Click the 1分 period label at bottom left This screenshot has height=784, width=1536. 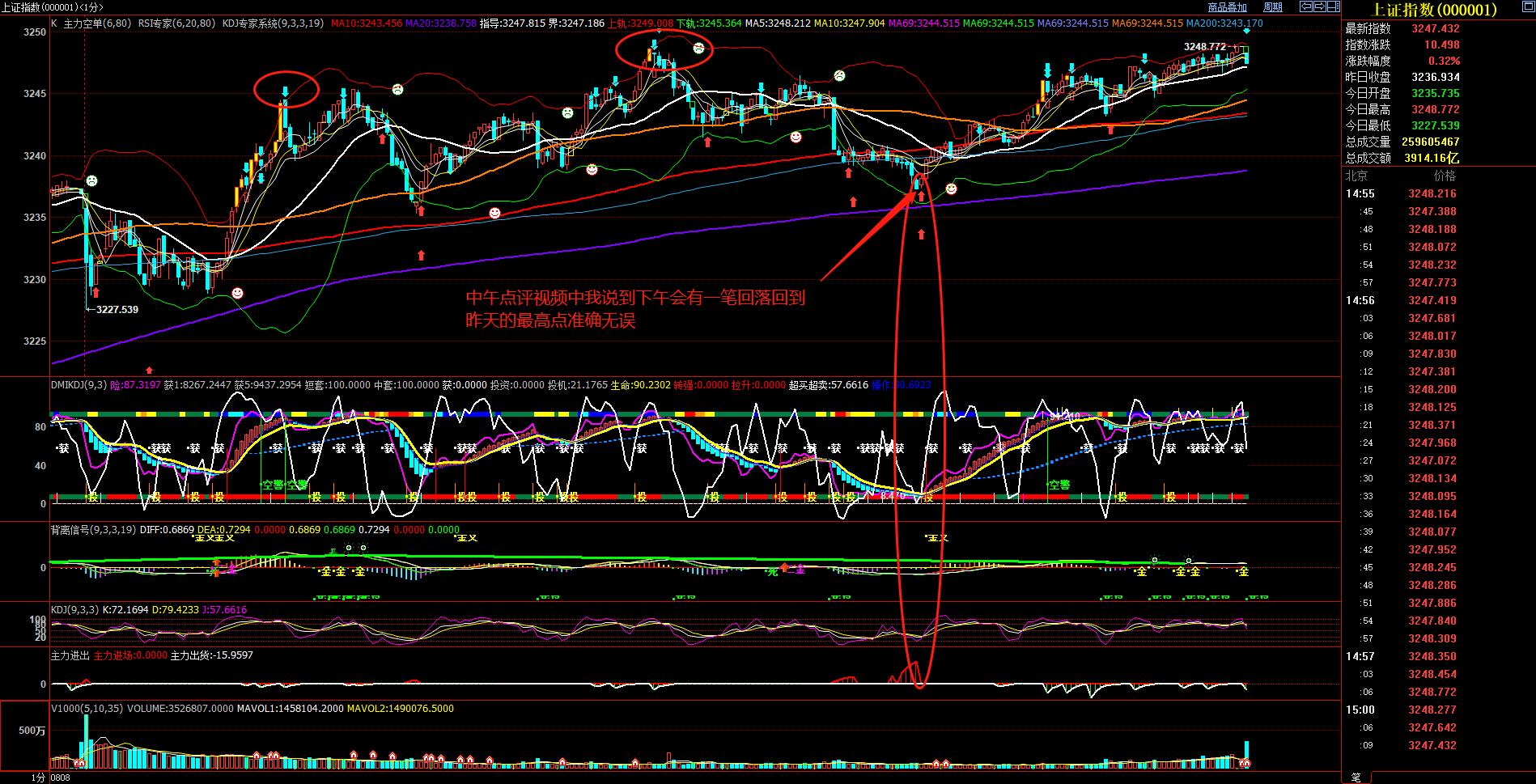(39, 778)
